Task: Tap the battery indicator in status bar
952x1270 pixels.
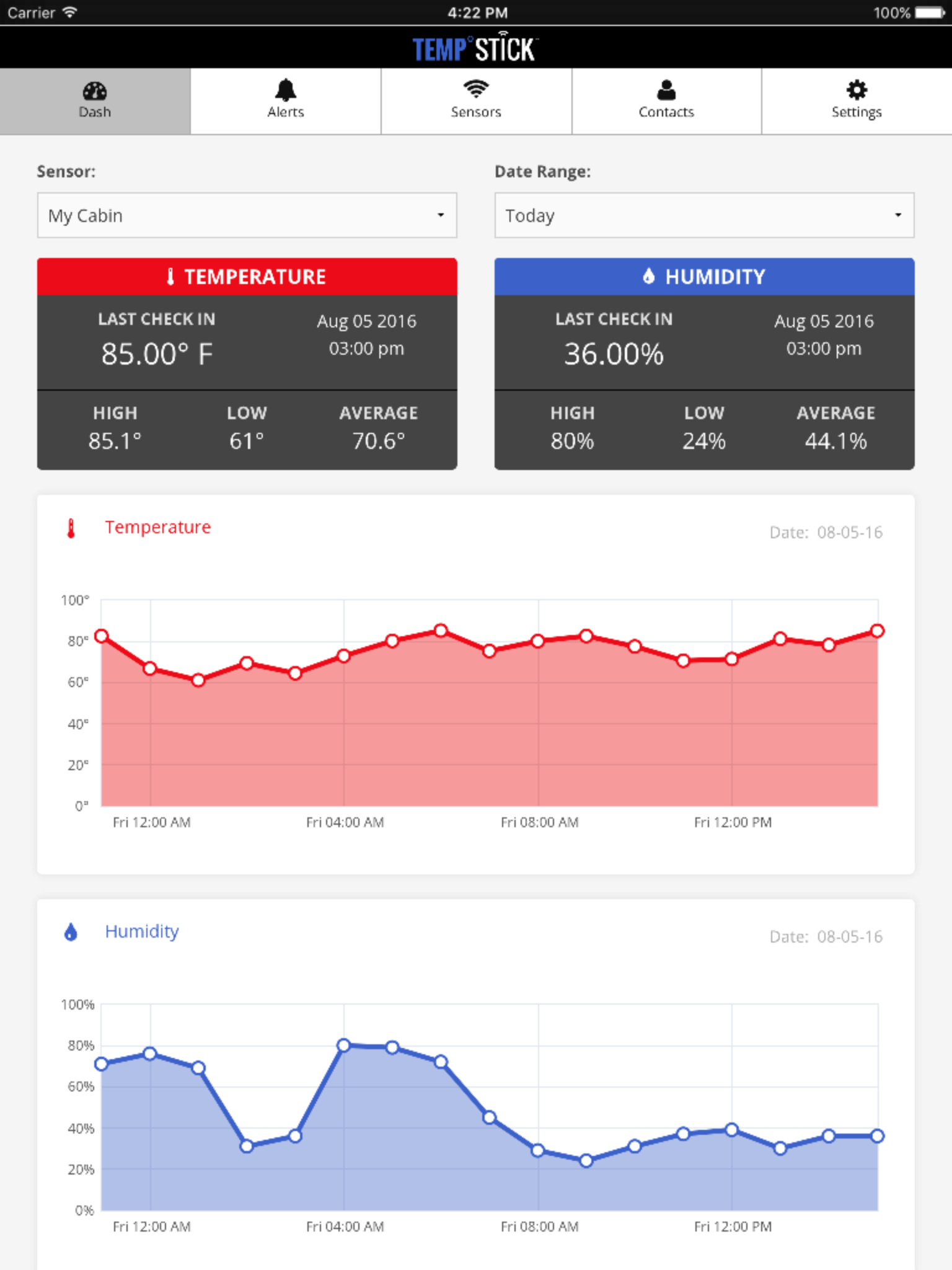Action: coord(930,13)
